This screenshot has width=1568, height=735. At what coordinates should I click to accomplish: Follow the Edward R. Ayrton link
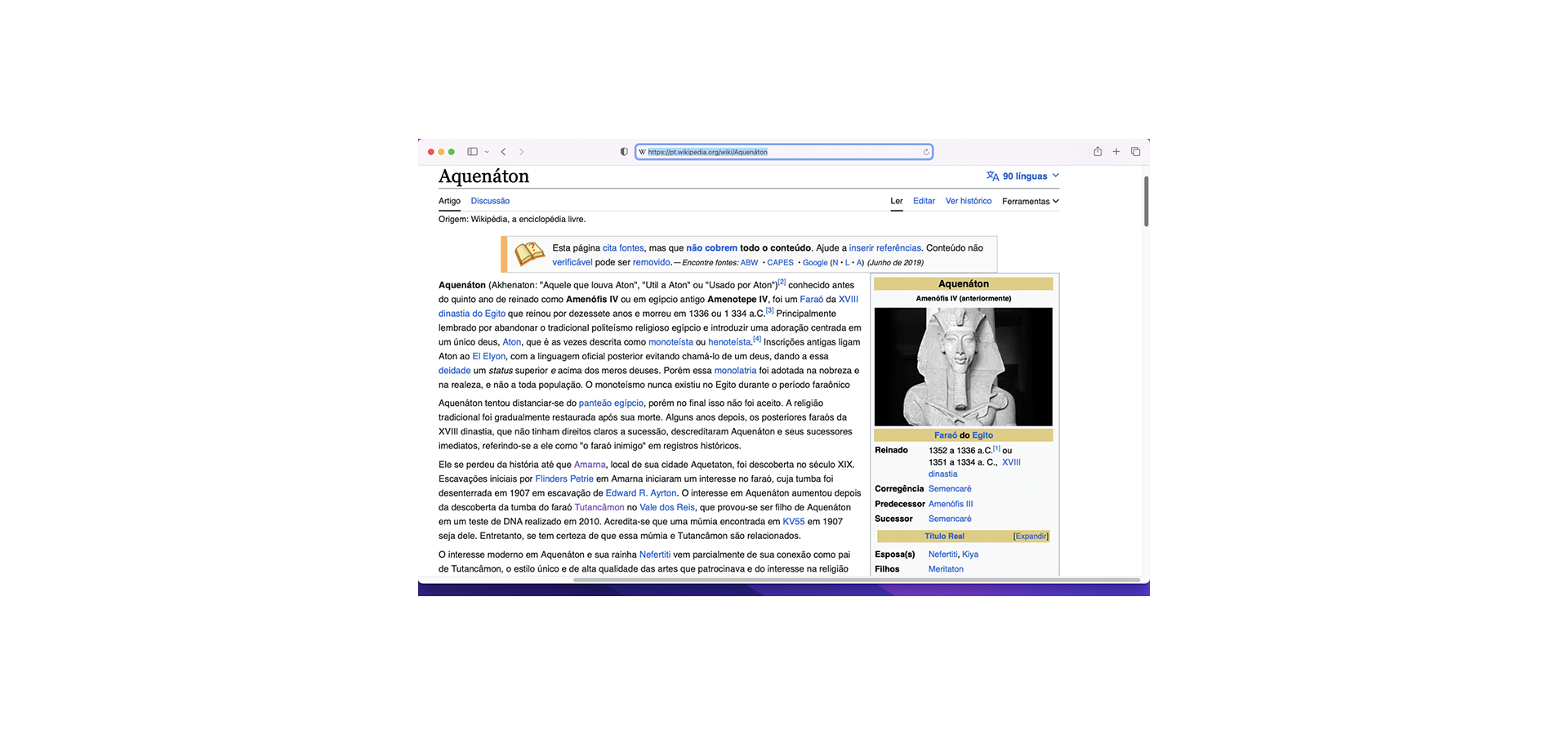pyautogui.click(x=641, y=493)
